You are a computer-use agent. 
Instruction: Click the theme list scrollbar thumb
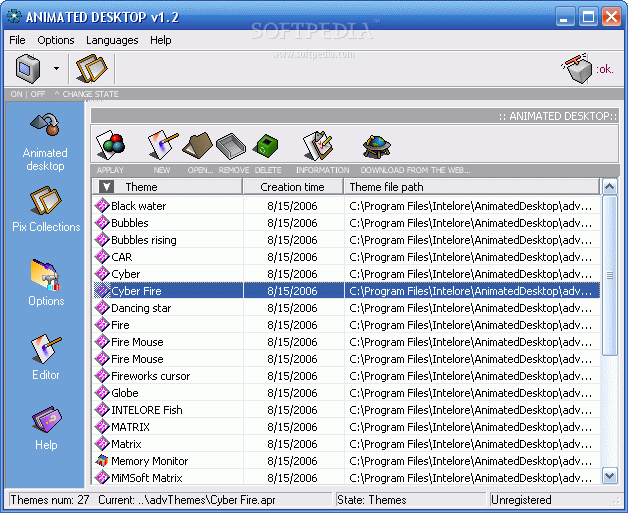coord(610,275)
